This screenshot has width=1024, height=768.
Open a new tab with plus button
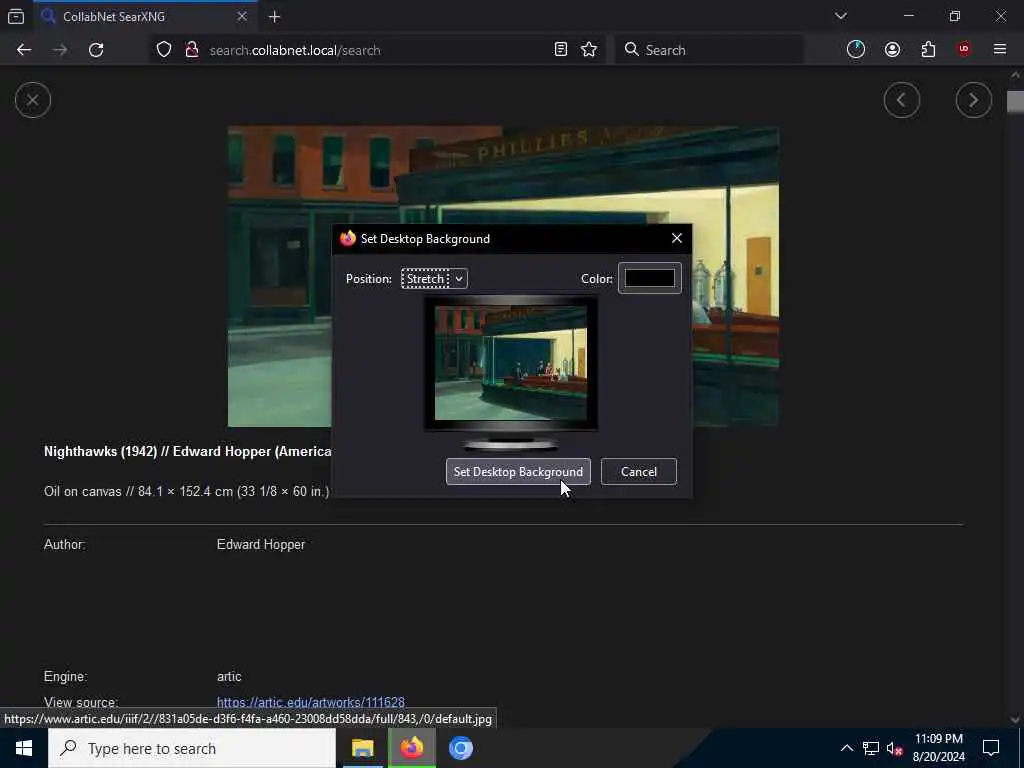(274, 17)
